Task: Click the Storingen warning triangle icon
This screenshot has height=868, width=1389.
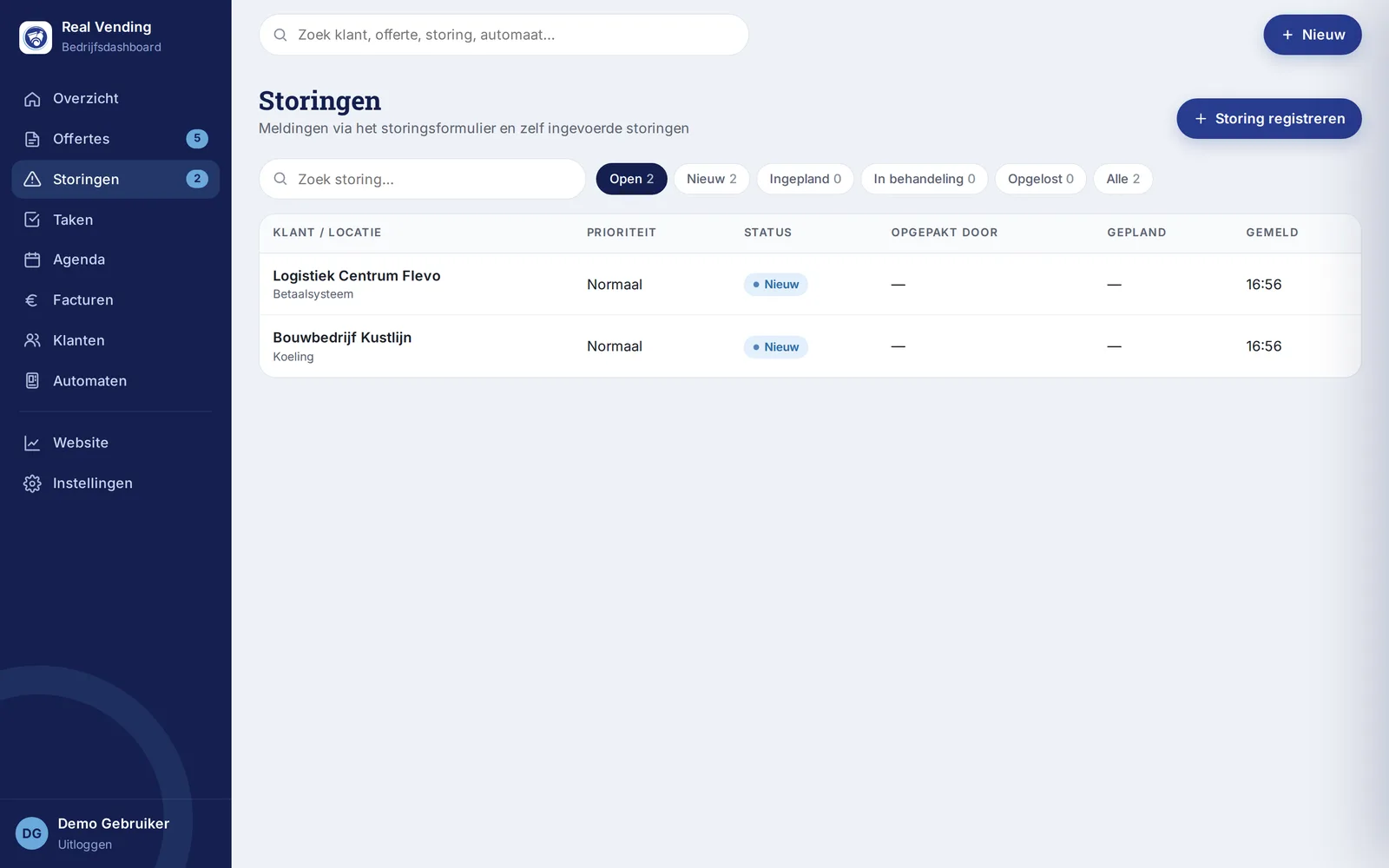Action: pos(32,179)
